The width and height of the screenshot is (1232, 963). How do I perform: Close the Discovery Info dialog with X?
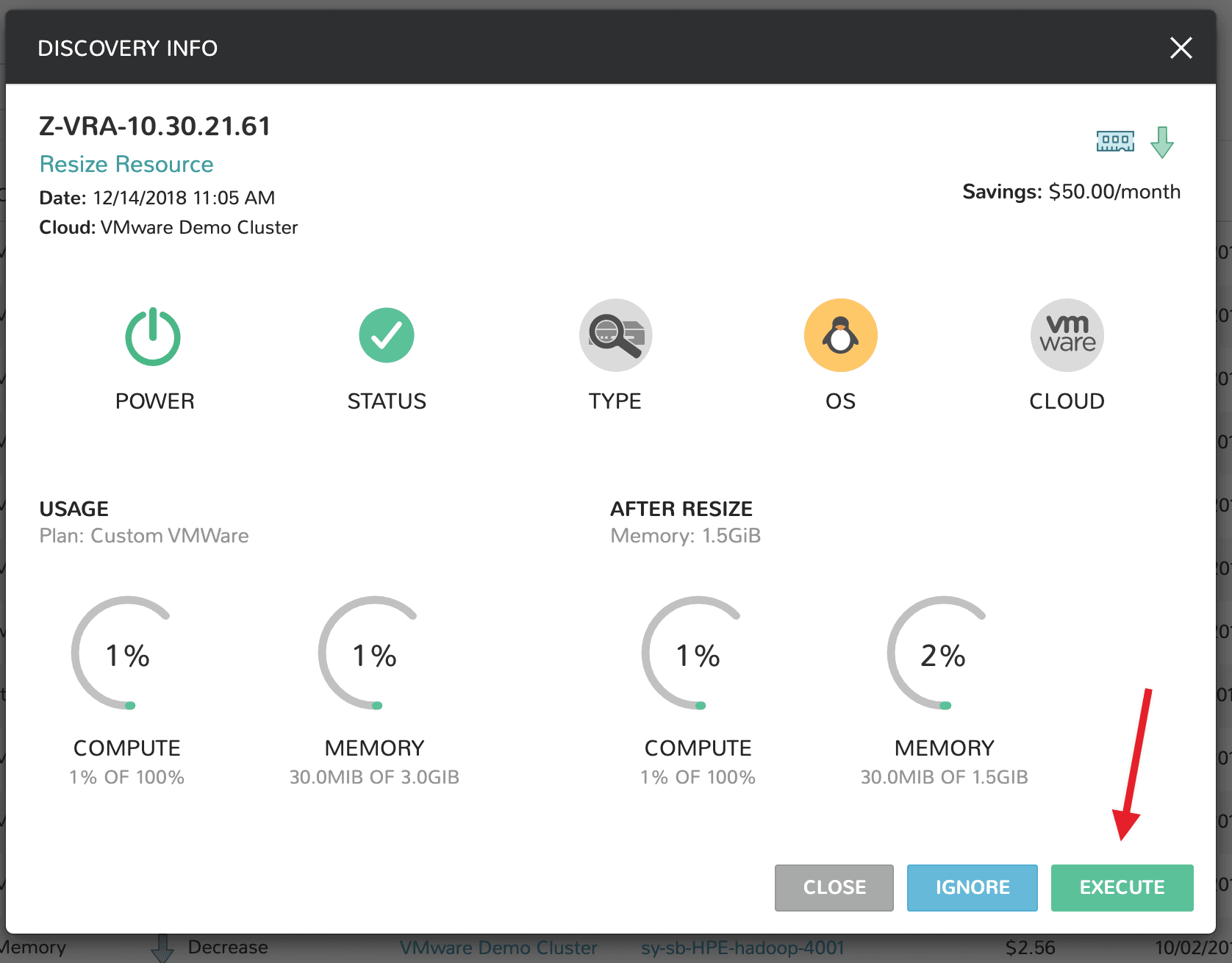pos(1181,48)
